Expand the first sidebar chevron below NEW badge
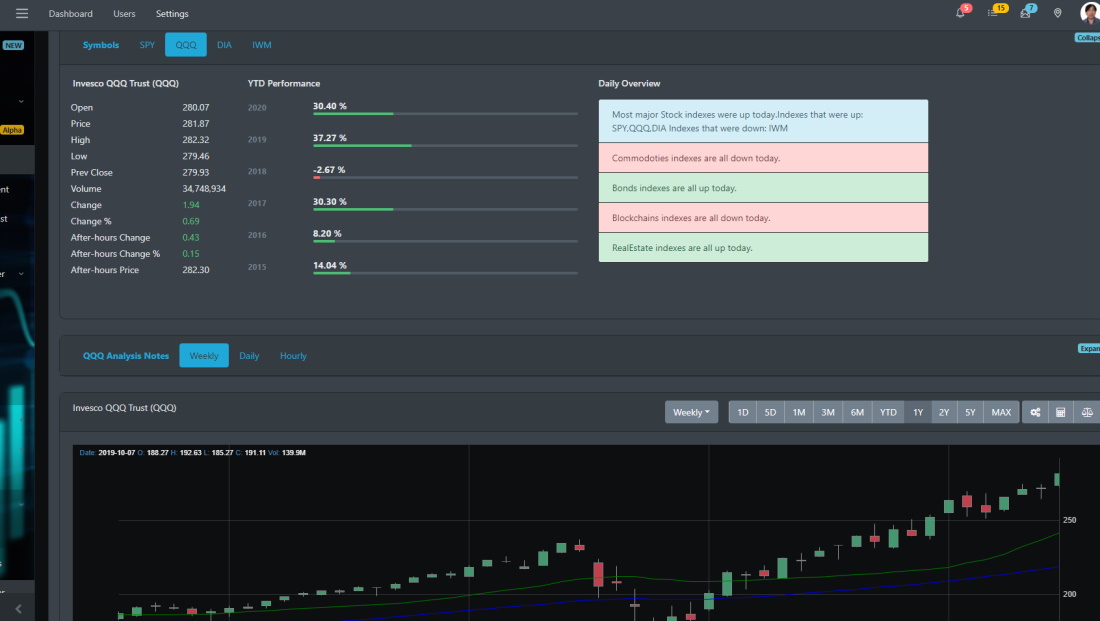The width and height of the screenshot is (1100, 621). (x=21, y=102)
